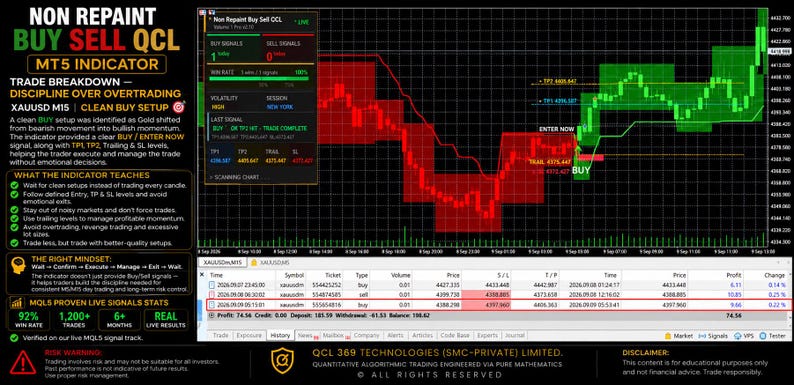Click the TP1 4396.587 level label on chart
This screenshot has height=385, width=794.
click(559, 101)
